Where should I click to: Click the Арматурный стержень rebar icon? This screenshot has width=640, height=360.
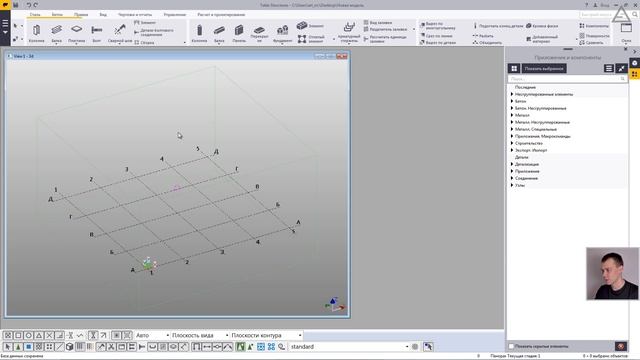[349, 28]
